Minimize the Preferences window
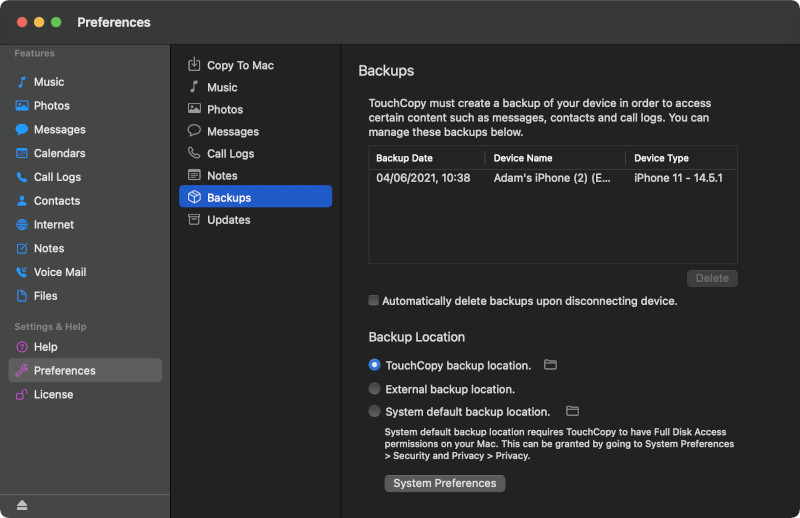This screenshot has height=518, width=800. tap(39, 22)
